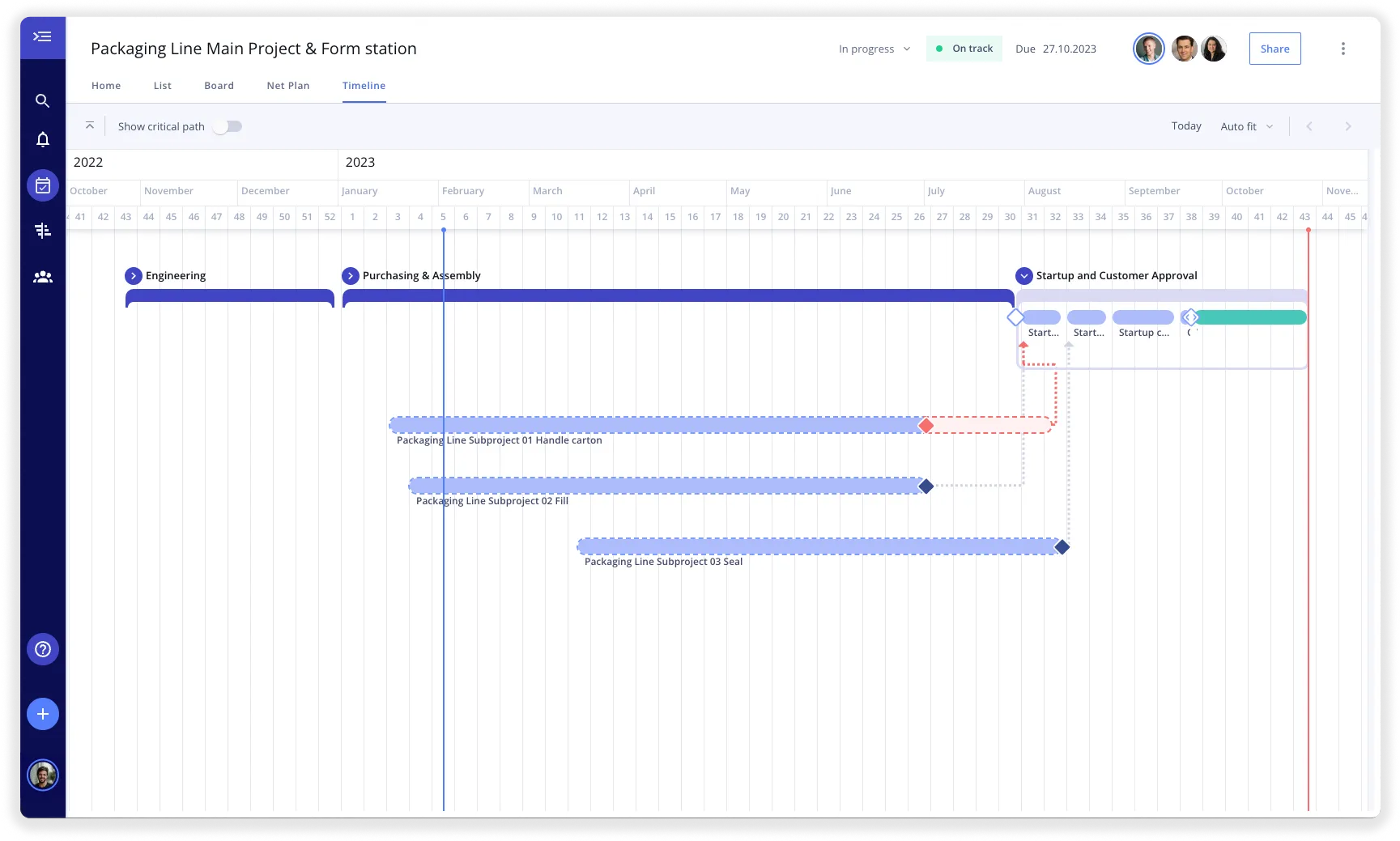Toggle critical path off after enabling
The image size is (1400, 841).
point(228,126)
